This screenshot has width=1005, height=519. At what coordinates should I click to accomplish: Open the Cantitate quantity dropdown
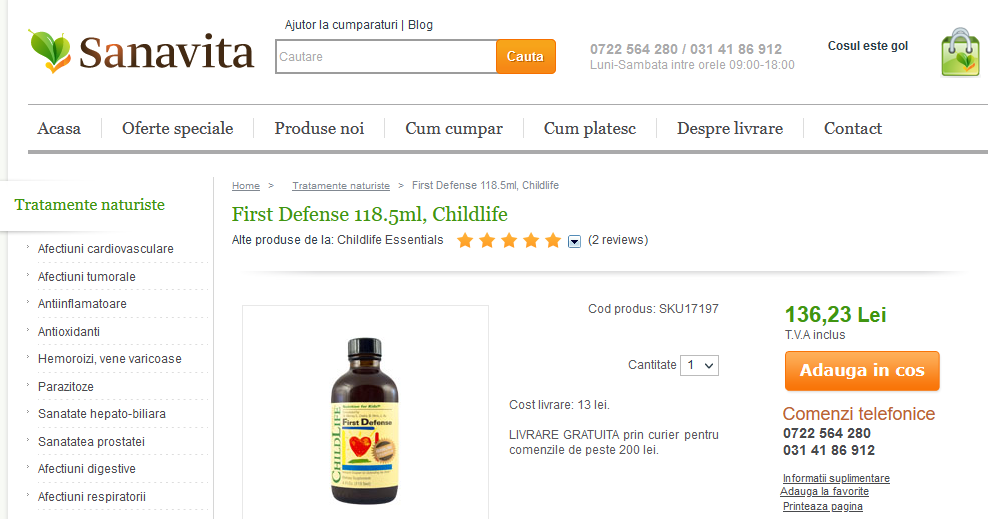(699, 365)
